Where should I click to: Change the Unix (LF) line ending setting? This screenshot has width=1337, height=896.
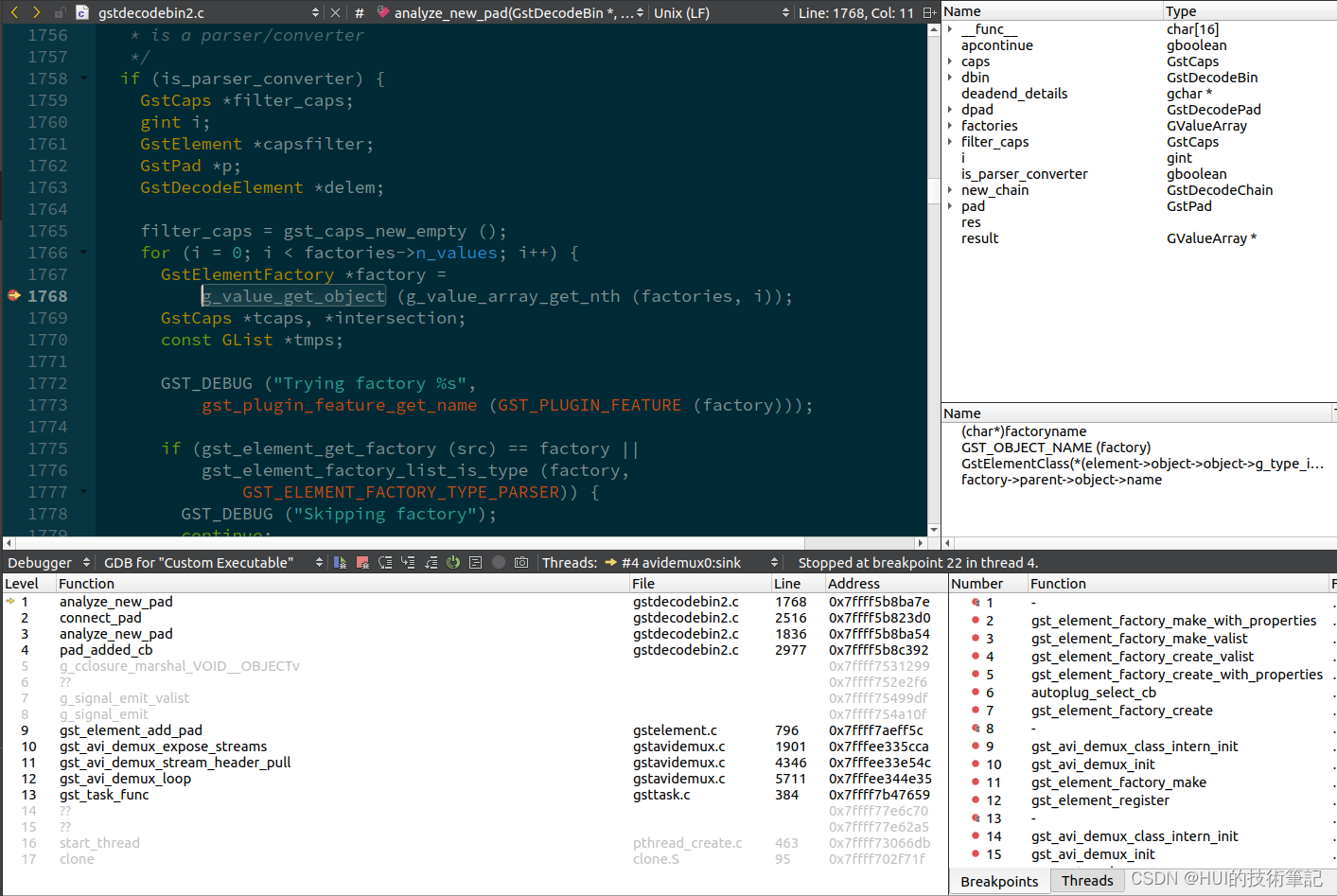point(721,12)
